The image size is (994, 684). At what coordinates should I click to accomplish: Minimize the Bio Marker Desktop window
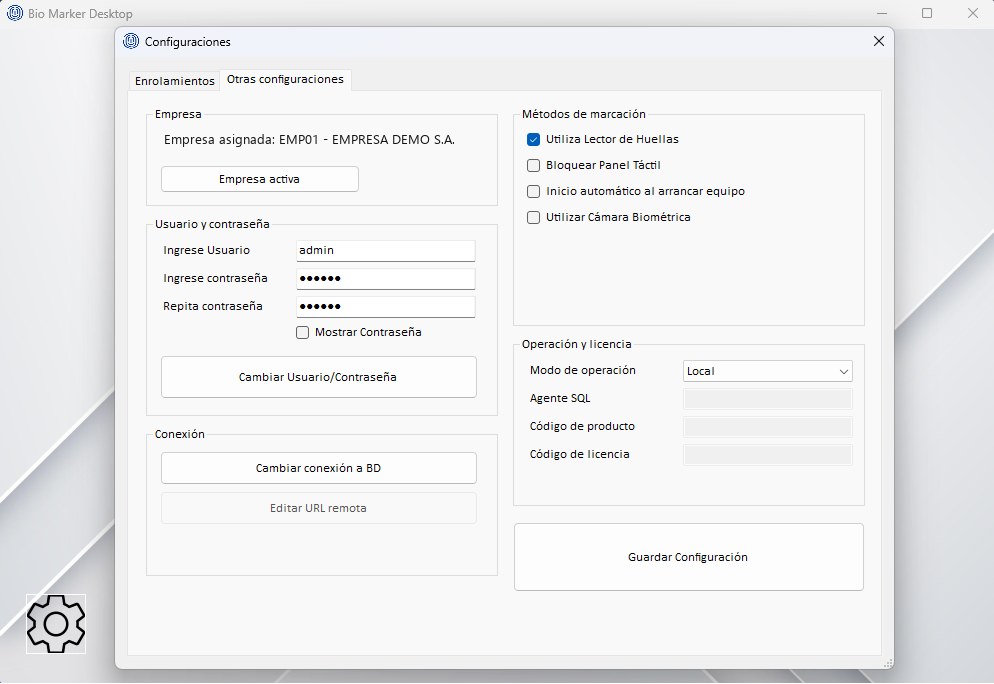(881, 13)
